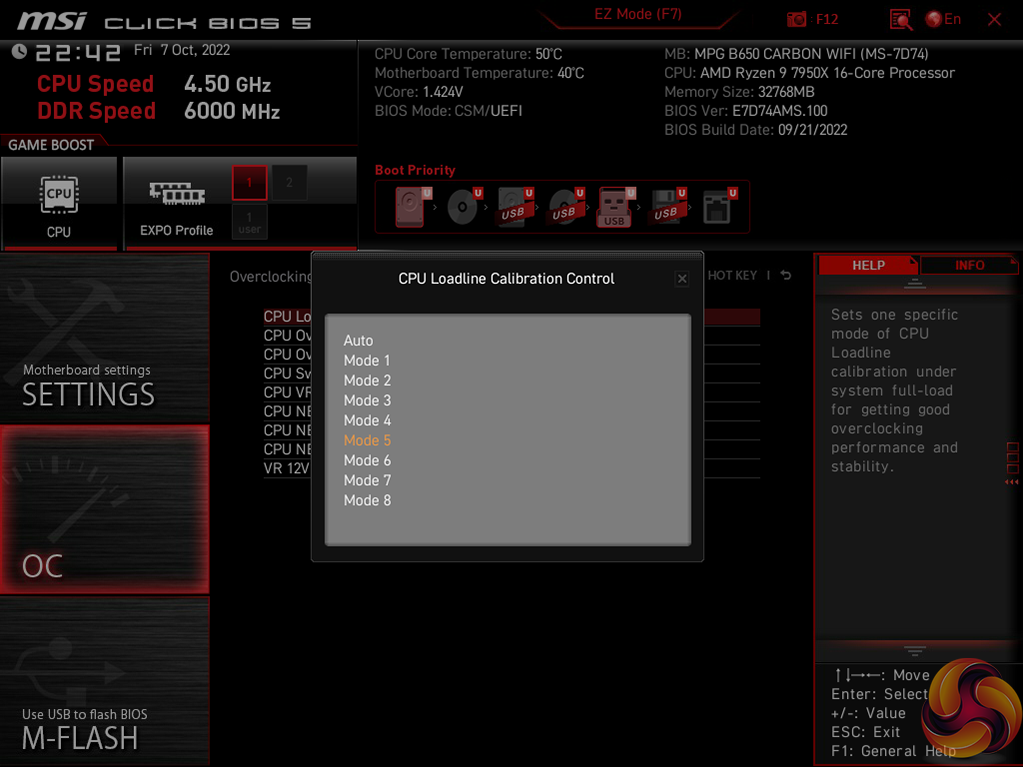
Task: Open HOT KEY menu
Action: (732, 276)
